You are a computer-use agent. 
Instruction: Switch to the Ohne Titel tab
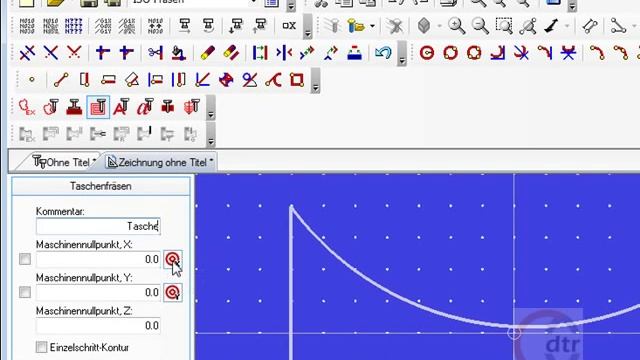coord(64,162)
